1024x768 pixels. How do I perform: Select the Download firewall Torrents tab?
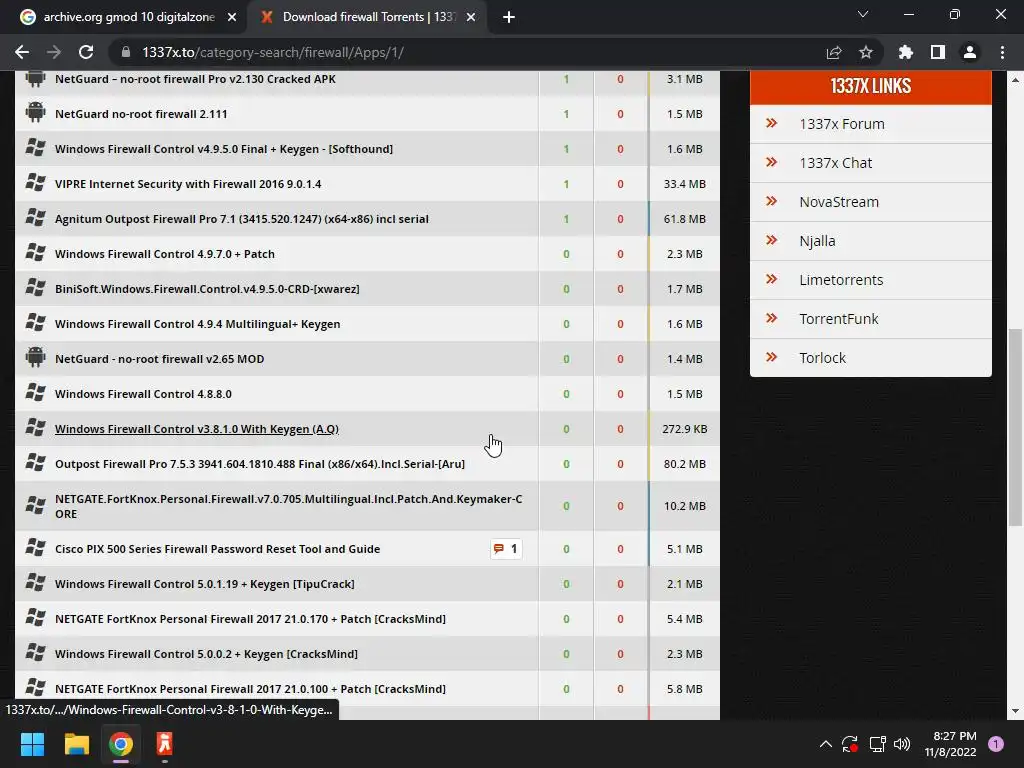pos(369,17)
